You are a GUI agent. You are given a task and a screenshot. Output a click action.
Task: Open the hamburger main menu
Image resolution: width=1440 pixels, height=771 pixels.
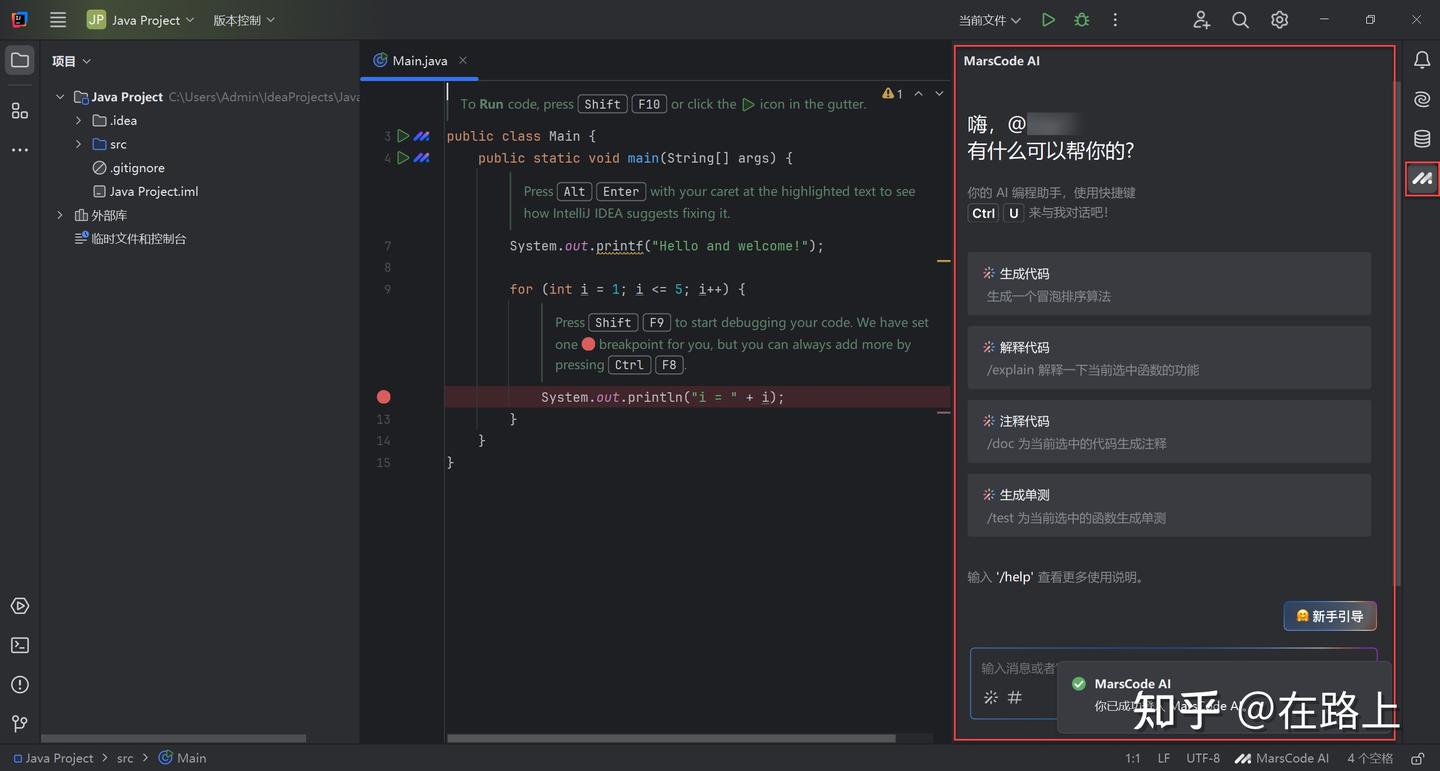pos(57,19)
